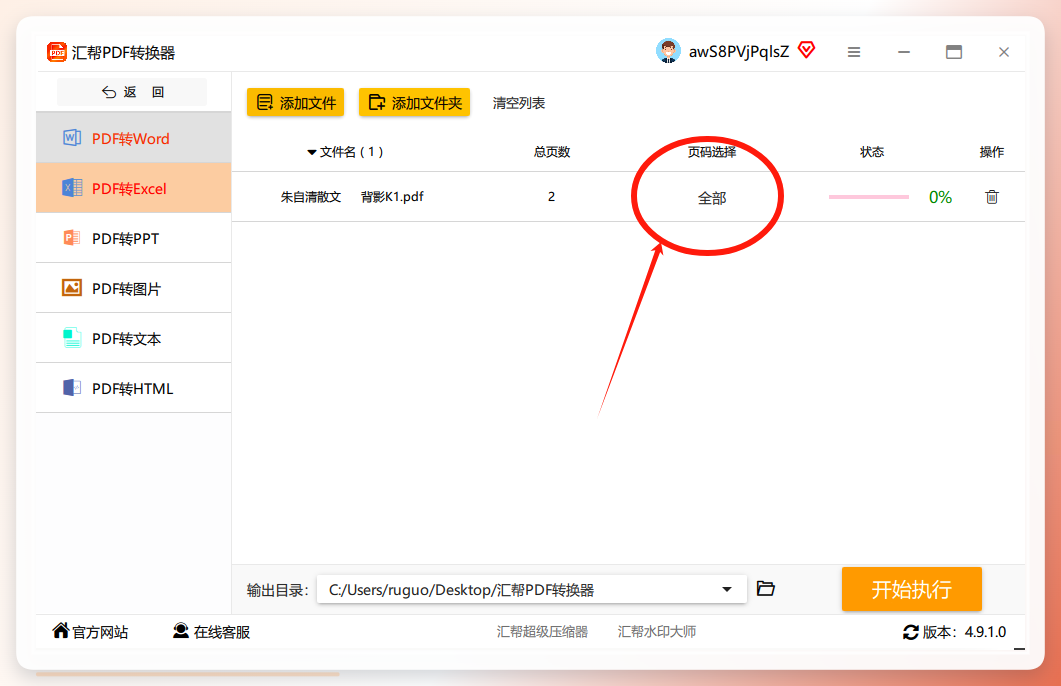Click the HTML icon beside PDF转HTML
This screenshot has height=686, width=1061.
click(x=72, y=388)
